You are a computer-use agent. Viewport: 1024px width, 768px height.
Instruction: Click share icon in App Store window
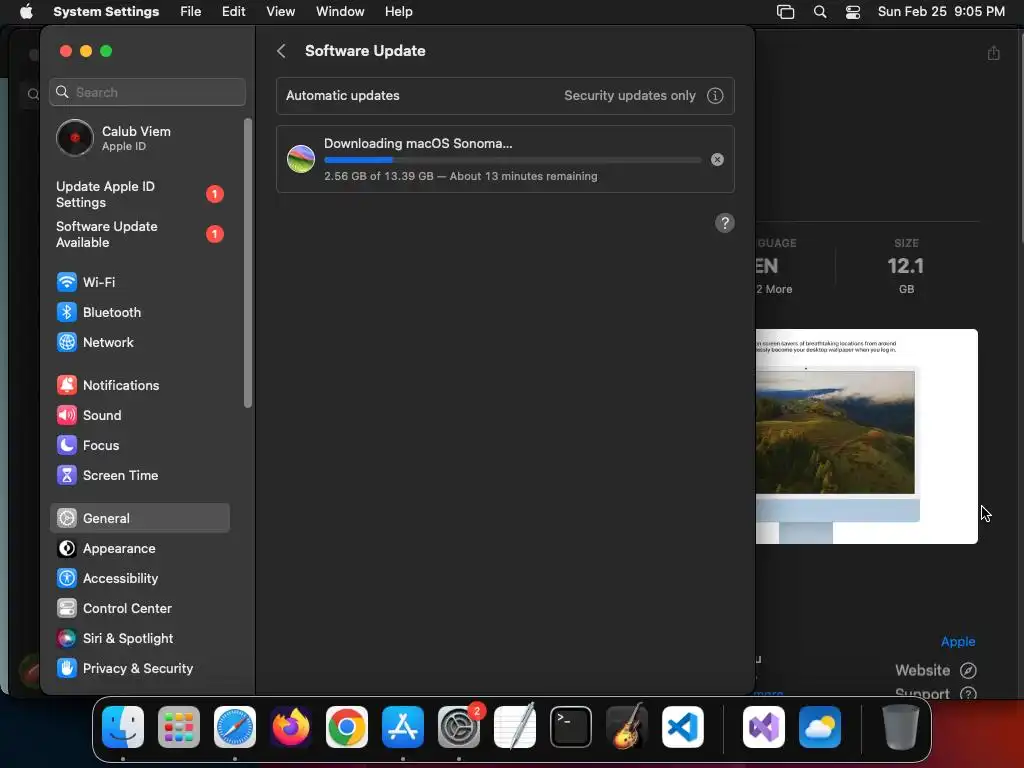(x=993, y=53)
